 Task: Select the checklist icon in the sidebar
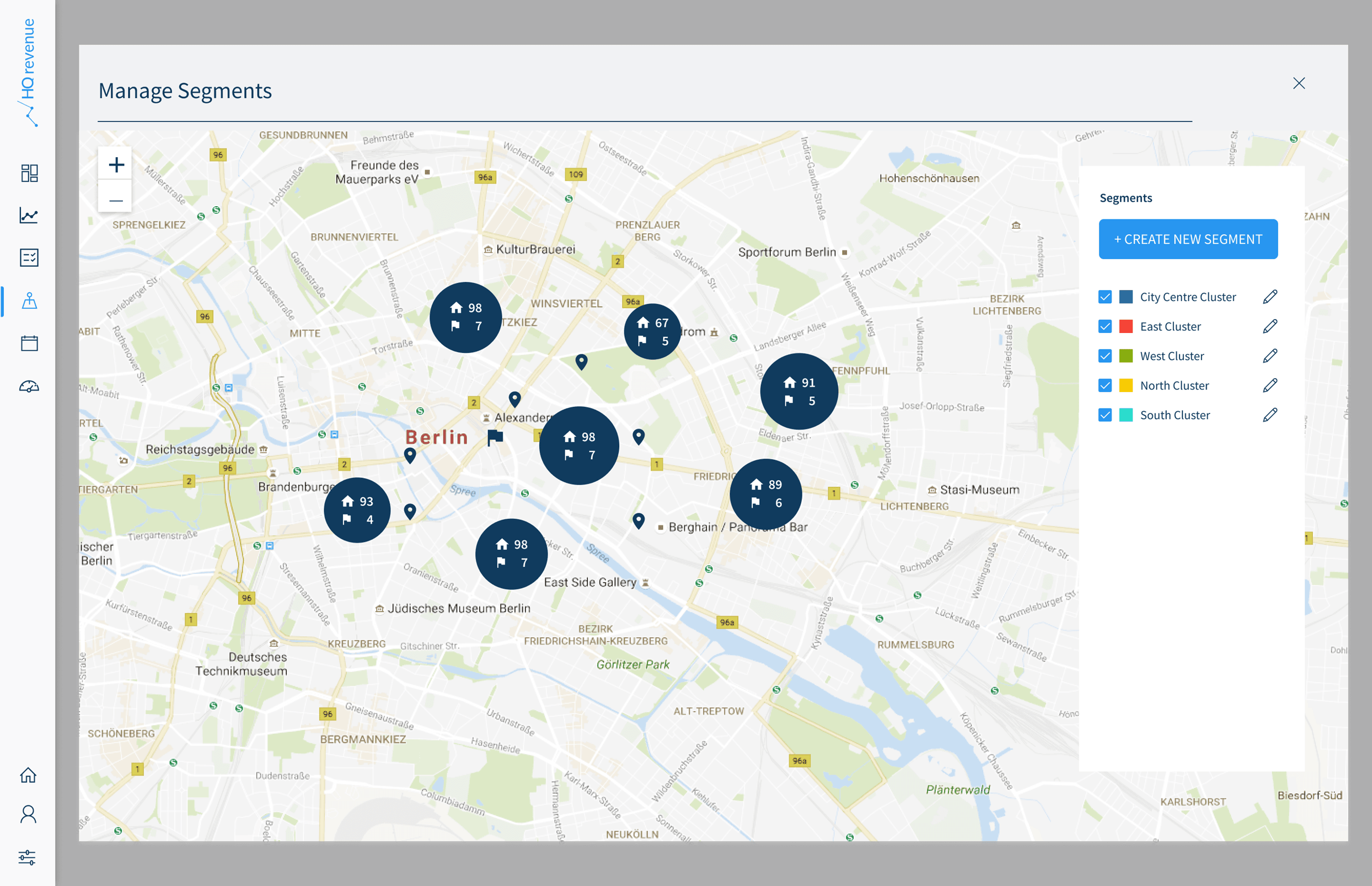29,257
